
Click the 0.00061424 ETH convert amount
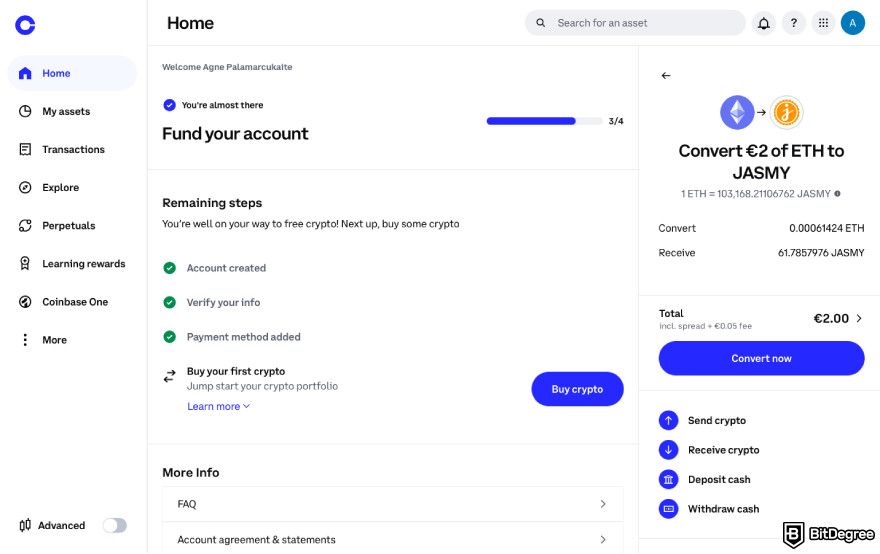(x=827, y=228)
